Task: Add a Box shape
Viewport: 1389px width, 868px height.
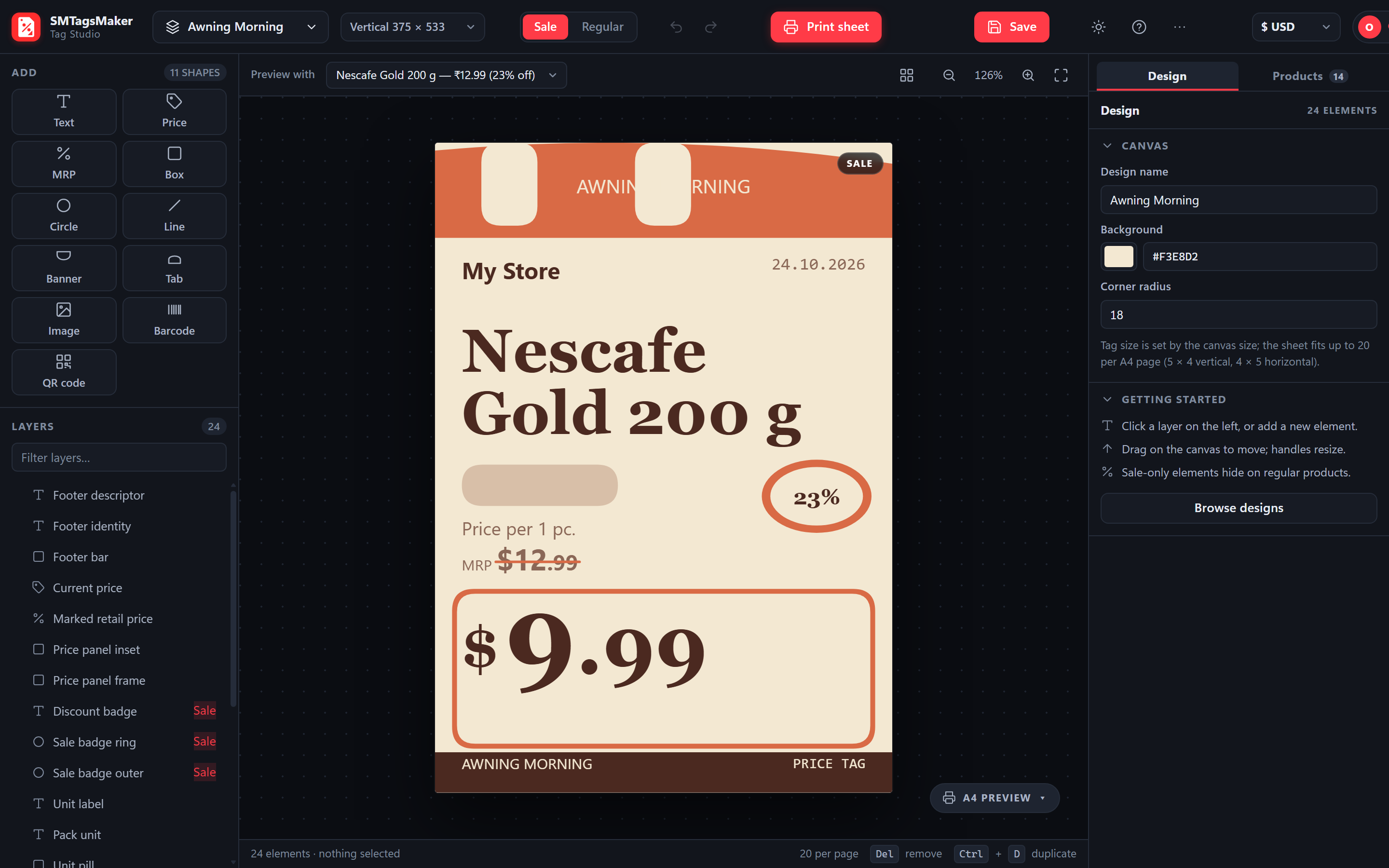Action: pos(174,163)
